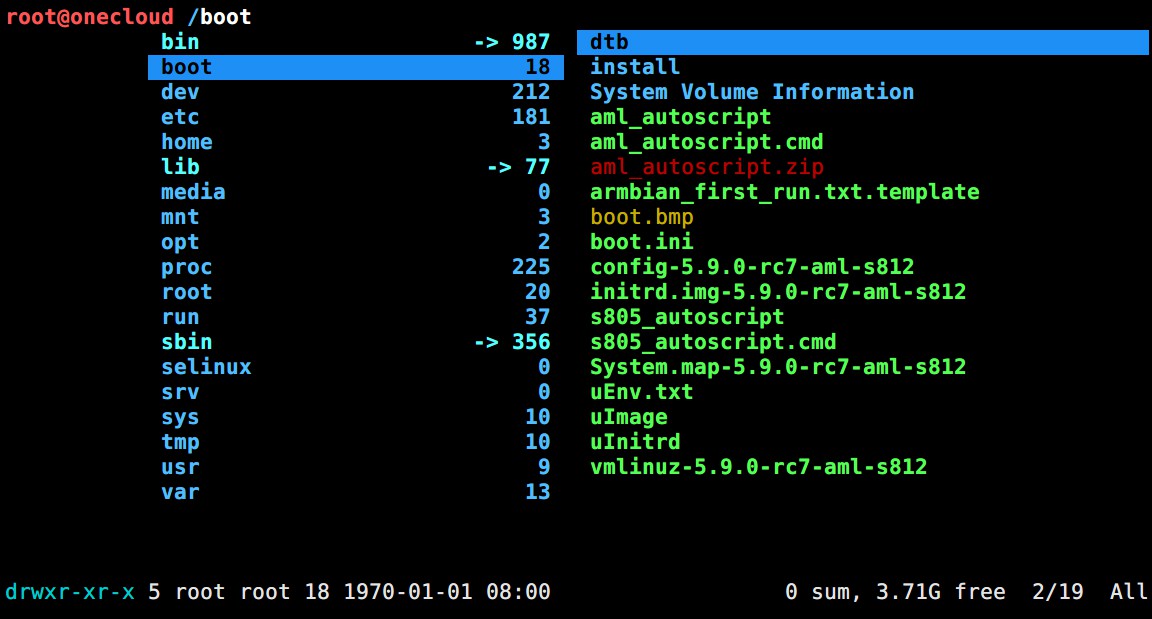The width and height of the screenshot is (1152, 619).
Task: Select System Volume Information folder
Action: pos(751,92)
